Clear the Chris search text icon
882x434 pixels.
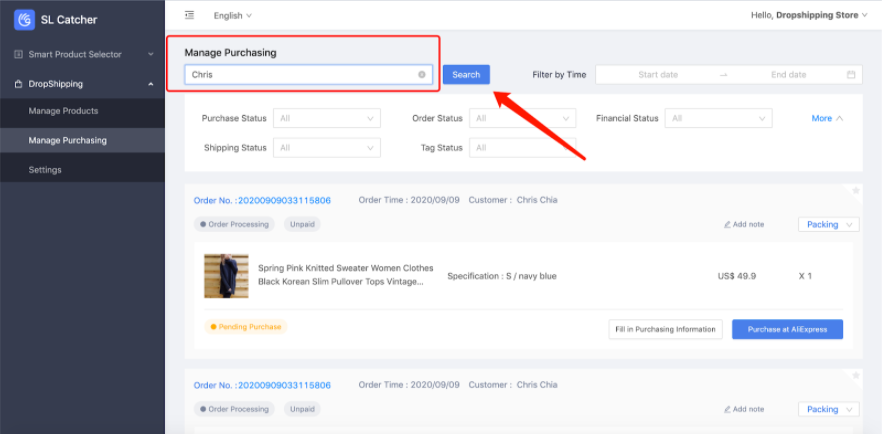pos(422,74)
